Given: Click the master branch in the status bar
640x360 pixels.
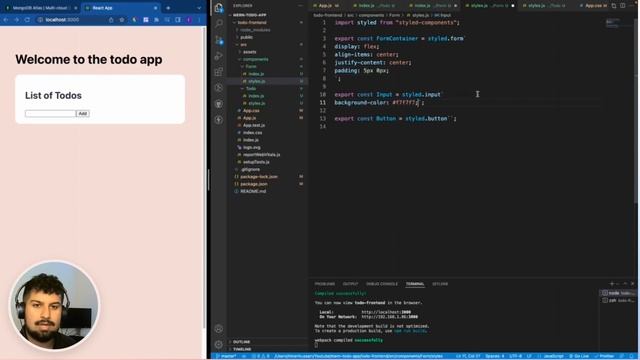Looking at the screenshot, I should coord(226,356).
